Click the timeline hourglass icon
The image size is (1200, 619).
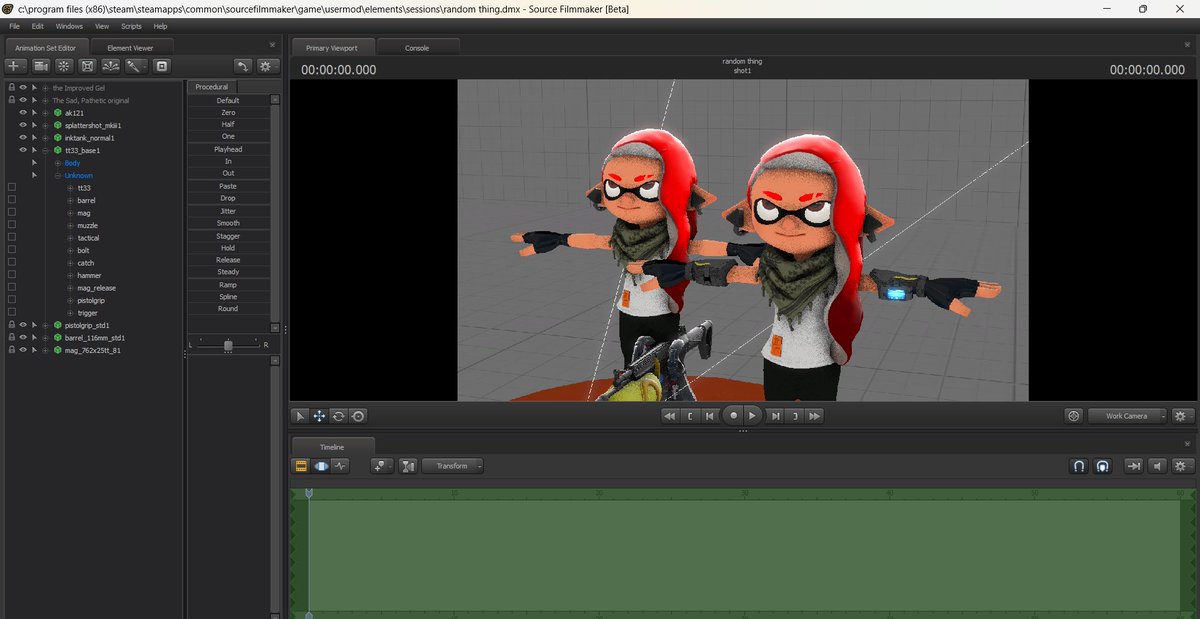pos(408,466)
